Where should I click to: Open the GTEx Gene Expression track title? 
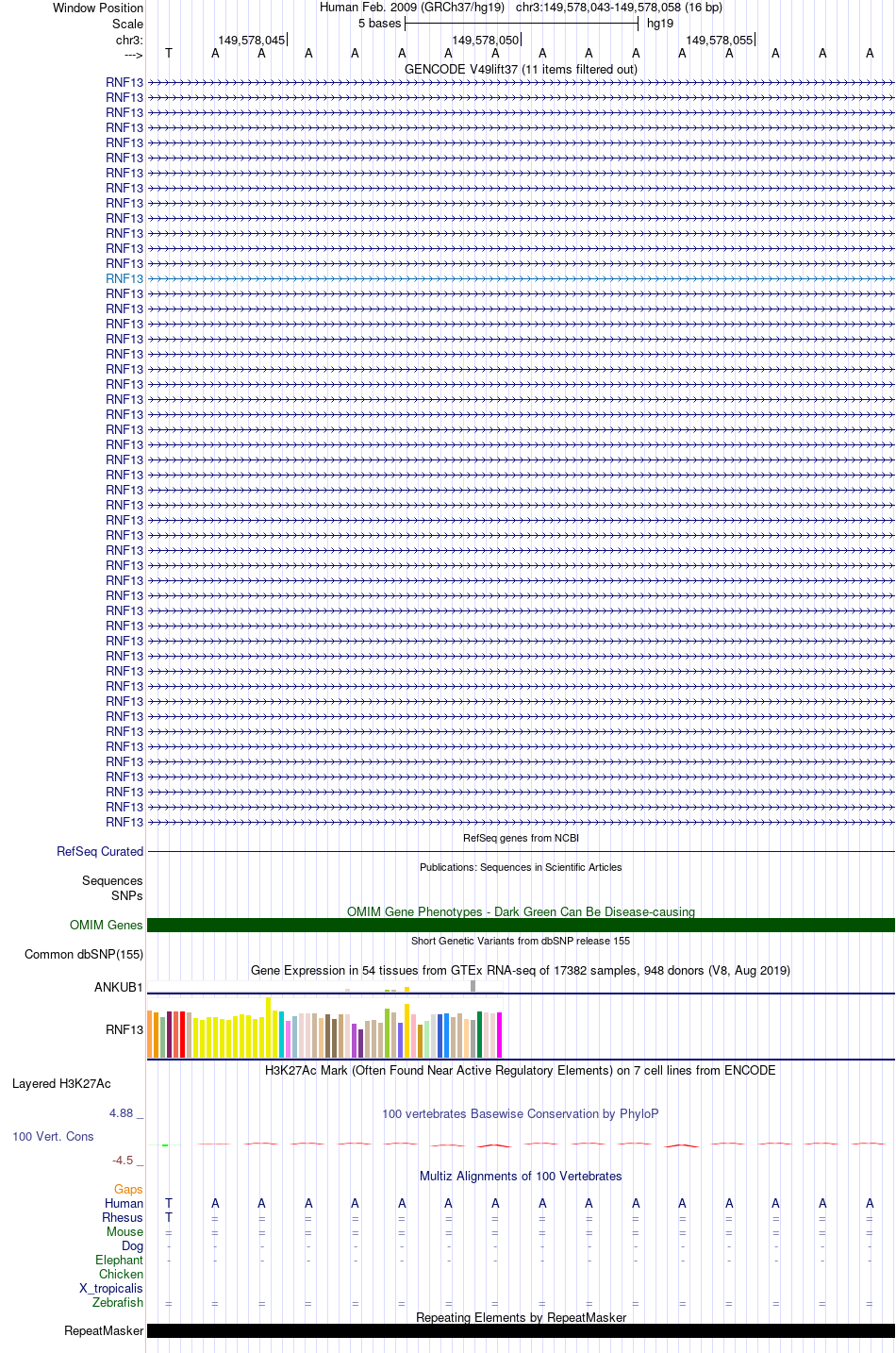pyautogui.click(x=521, y=970)
